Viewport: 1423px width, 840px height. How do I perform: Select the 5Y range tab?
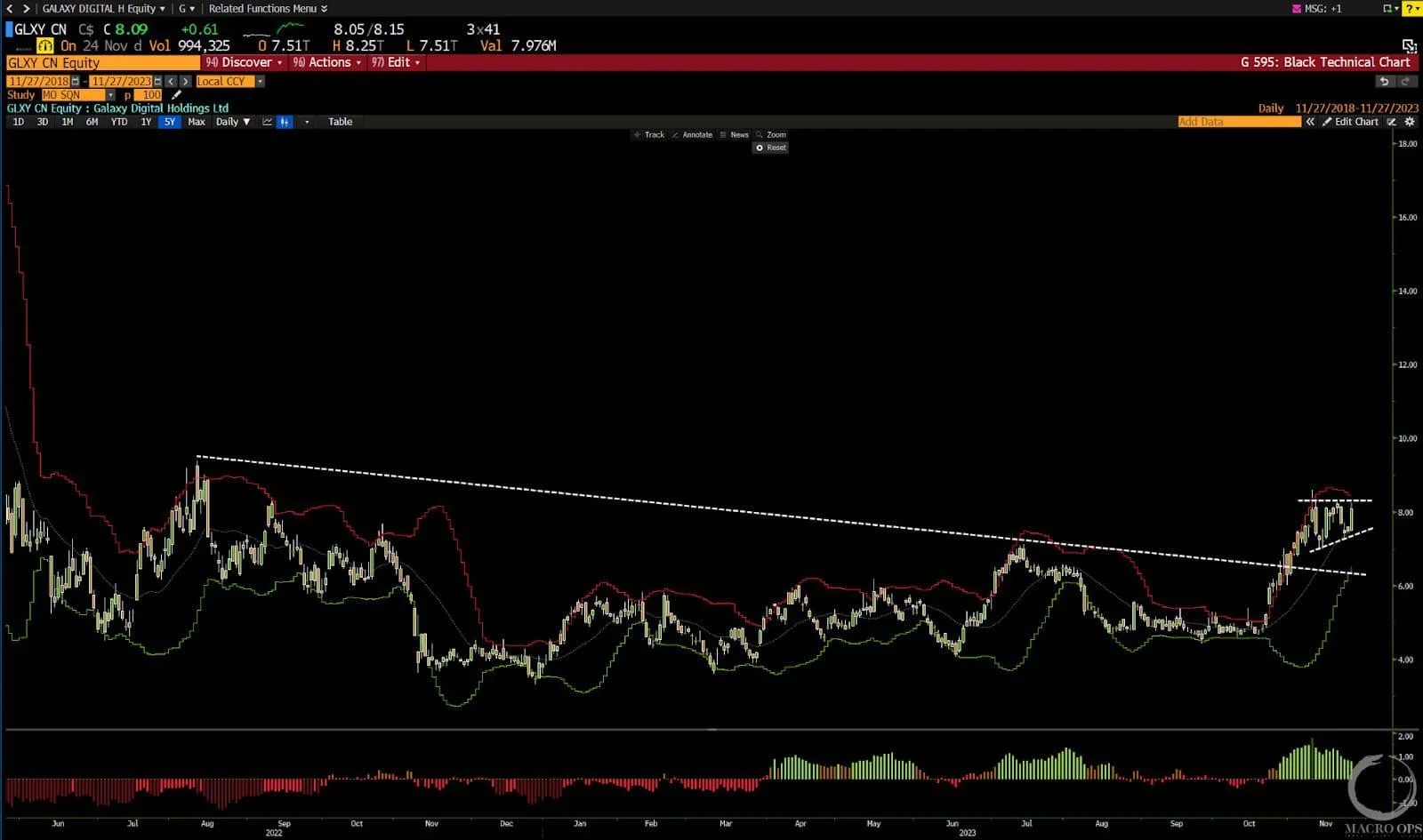170,122
